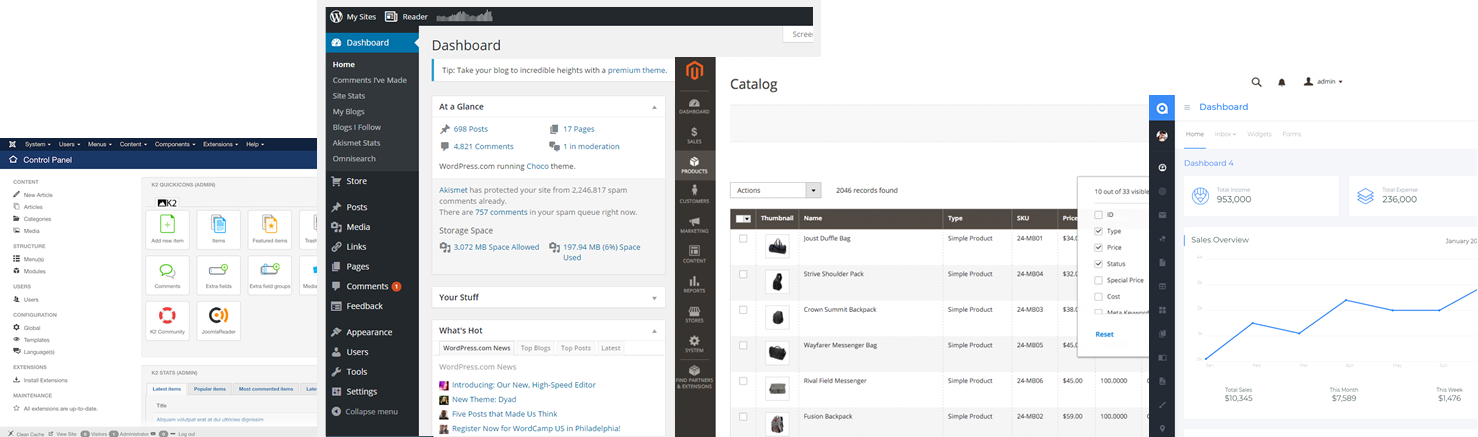Open the Magento Sales sidebar icon
This screenshot has height=437, width=1478.
[694, 136]
